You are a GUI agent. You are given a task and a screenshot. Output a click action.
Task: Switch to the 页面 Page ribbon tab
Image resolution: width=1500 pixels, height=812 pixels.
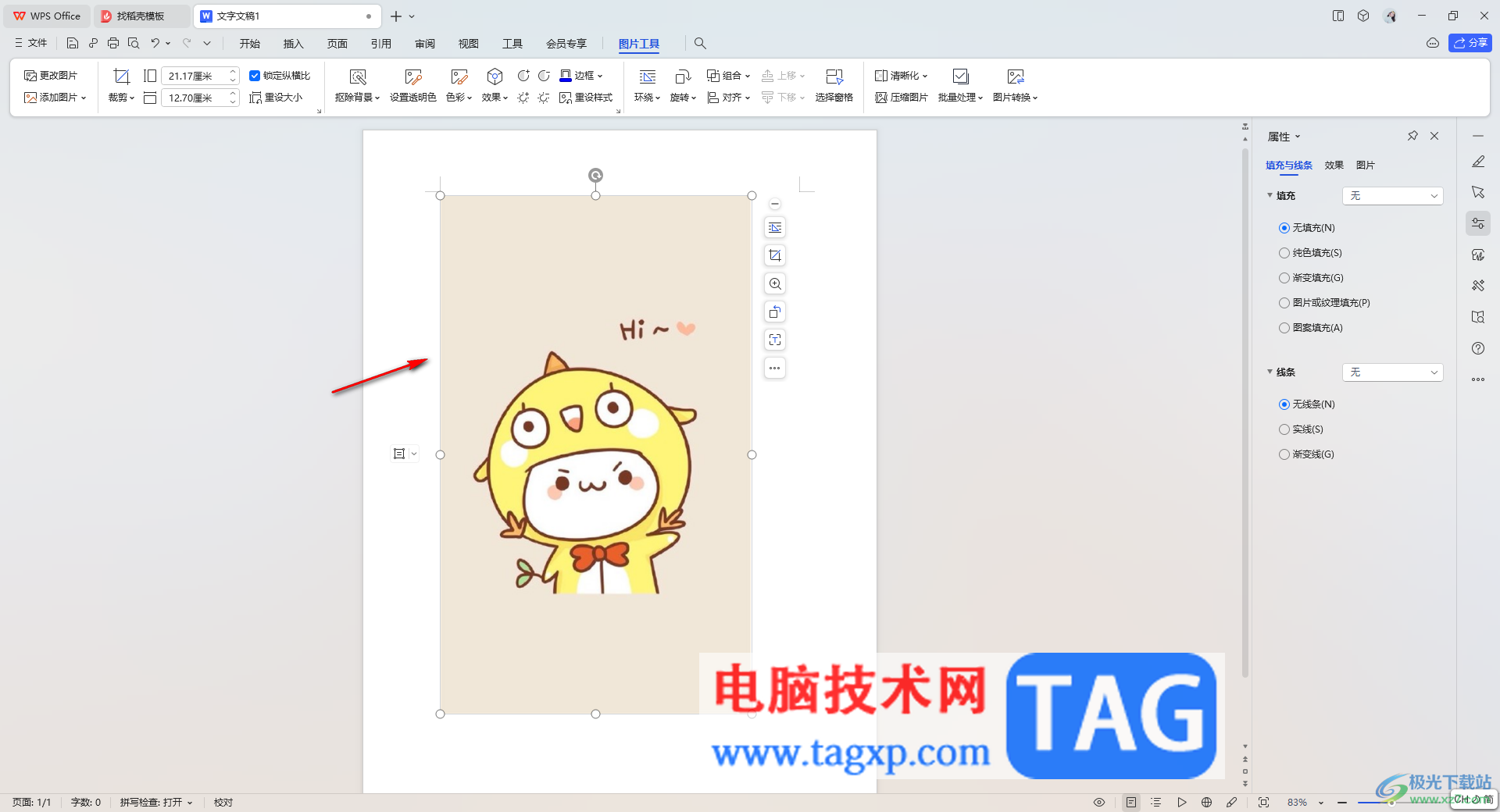pyautogui.click(x=337, y=44)
